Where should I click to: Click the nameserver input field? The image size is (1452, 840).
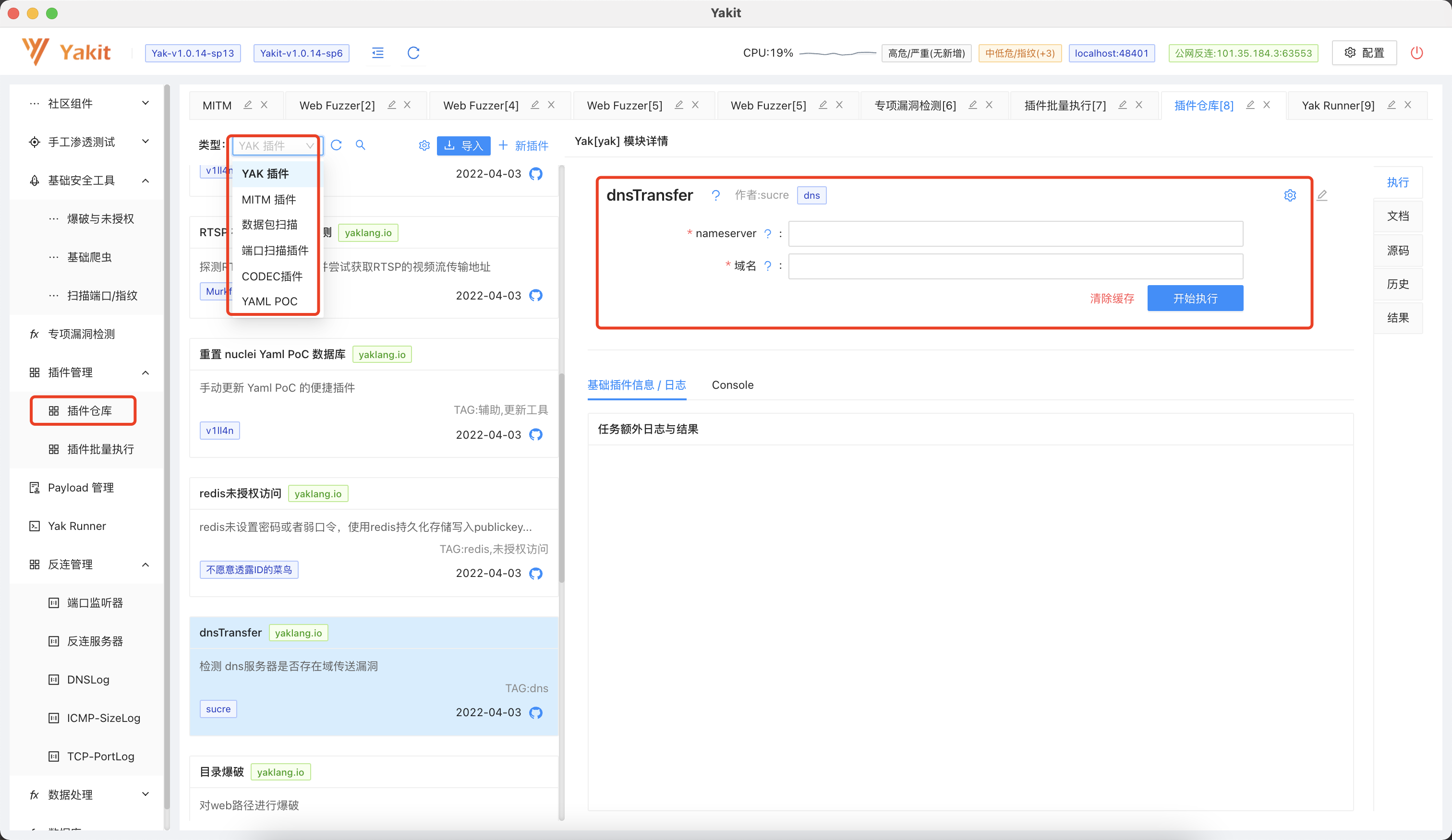(1015, 233)
